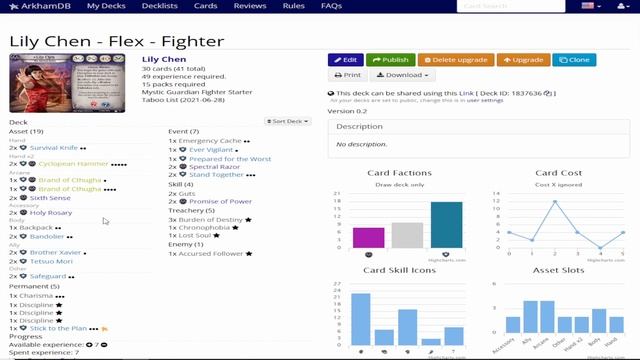The height and width of the screenshot is (360, 640).
Task: Open the Promise of Power card
Action: coord(220,201)
